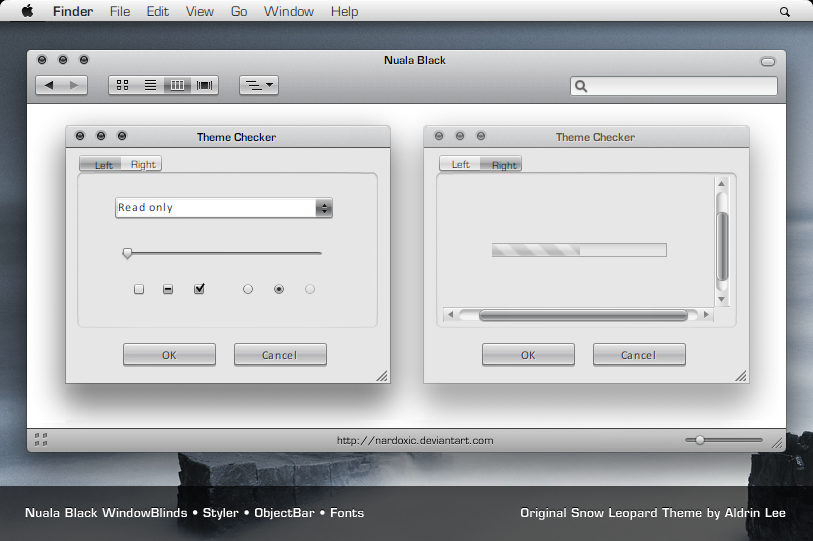Click the grid icon in status bar
Image resolution: width=813 pixels, height=541 pixels.
point(41,439)
